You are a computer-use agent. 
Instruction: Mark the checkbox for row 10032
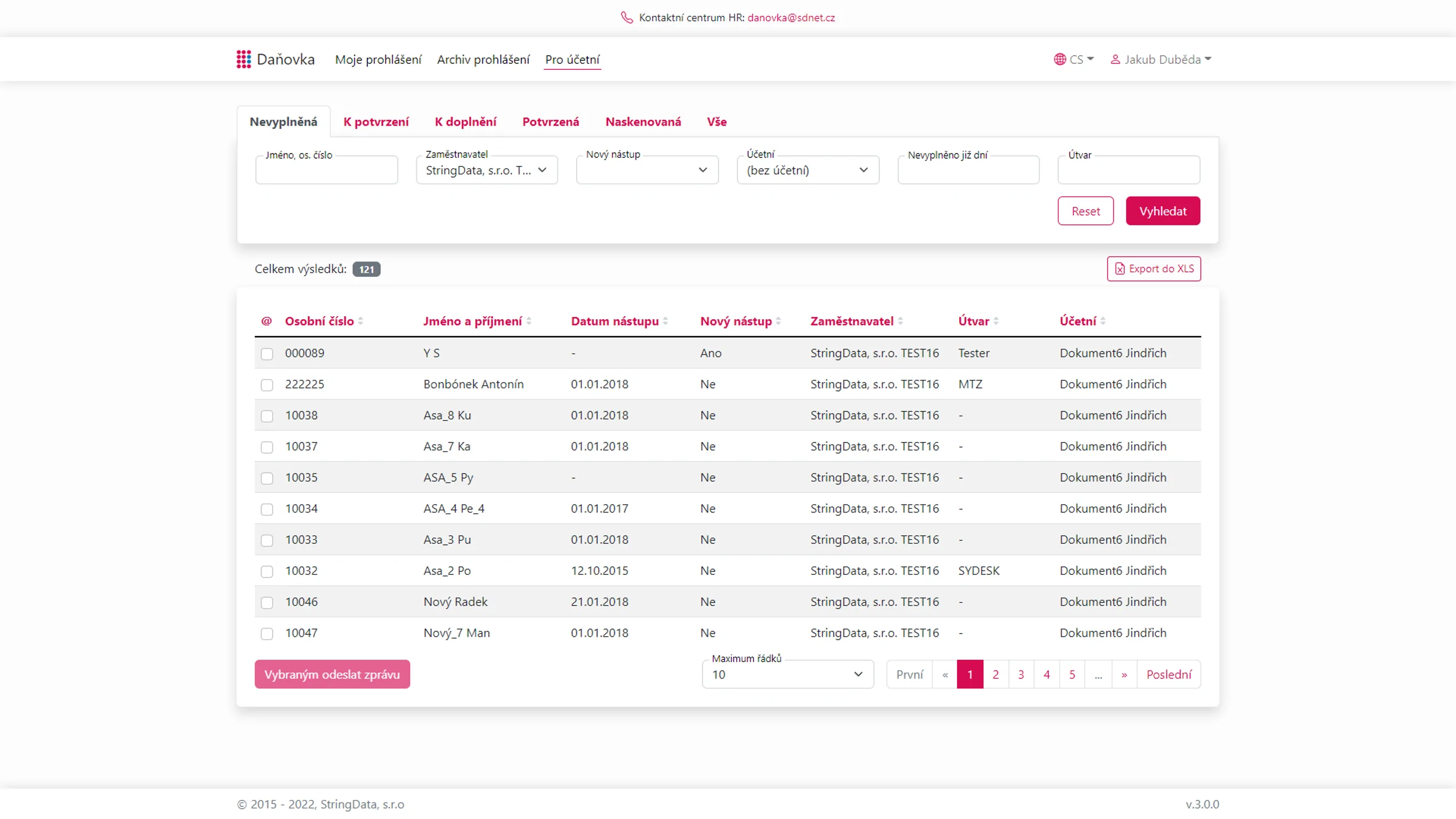pos(267,571)
